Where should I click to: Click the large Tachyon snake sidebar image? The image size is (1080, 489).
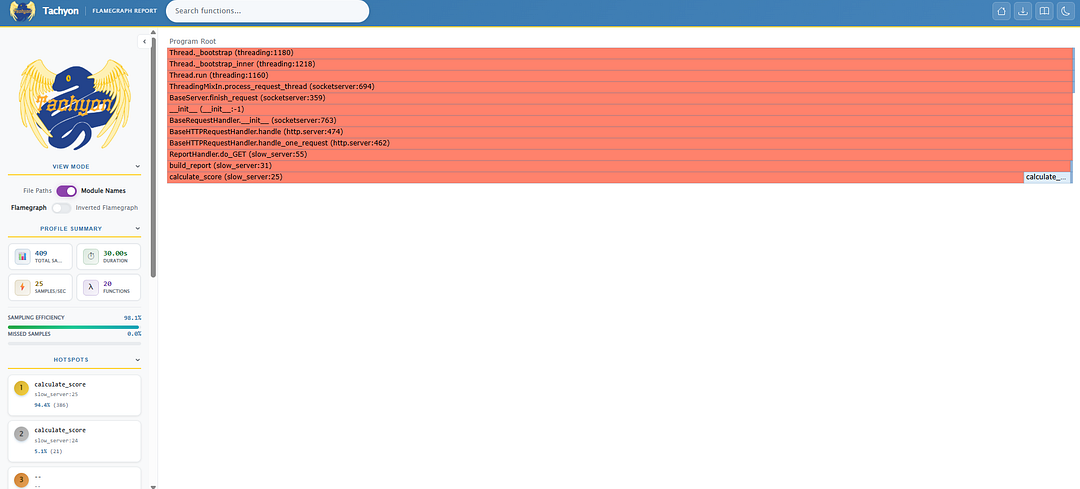[74, 104]
